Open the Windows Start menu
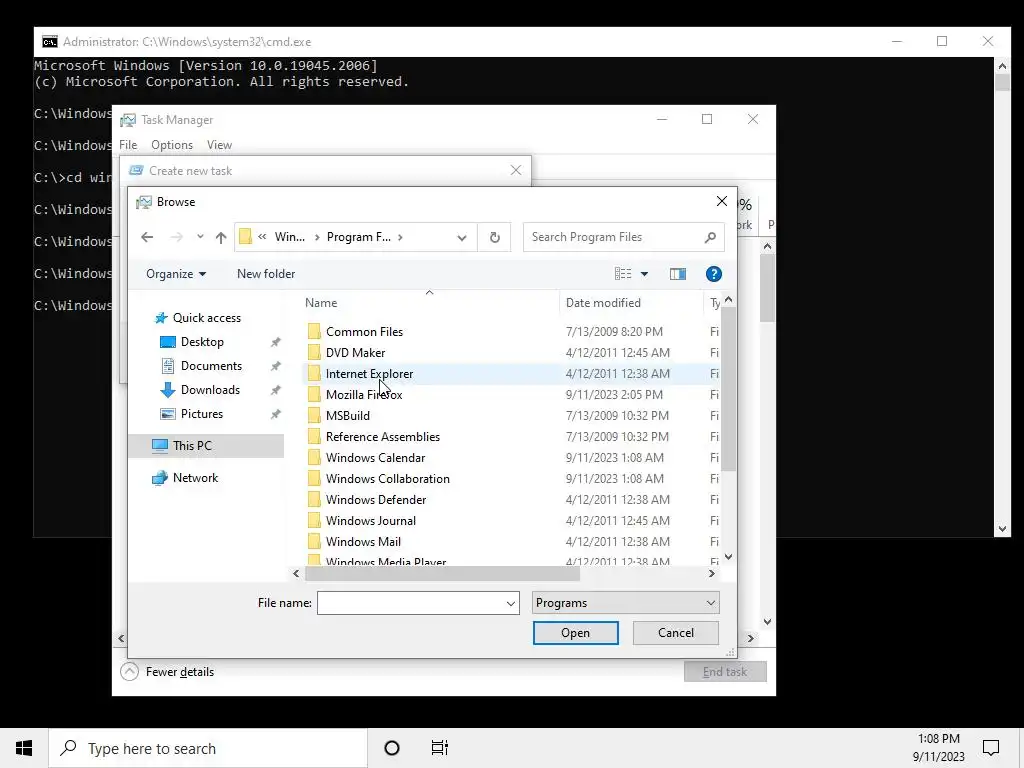This screenshot has height=768, width=1024. coord(24,748)
